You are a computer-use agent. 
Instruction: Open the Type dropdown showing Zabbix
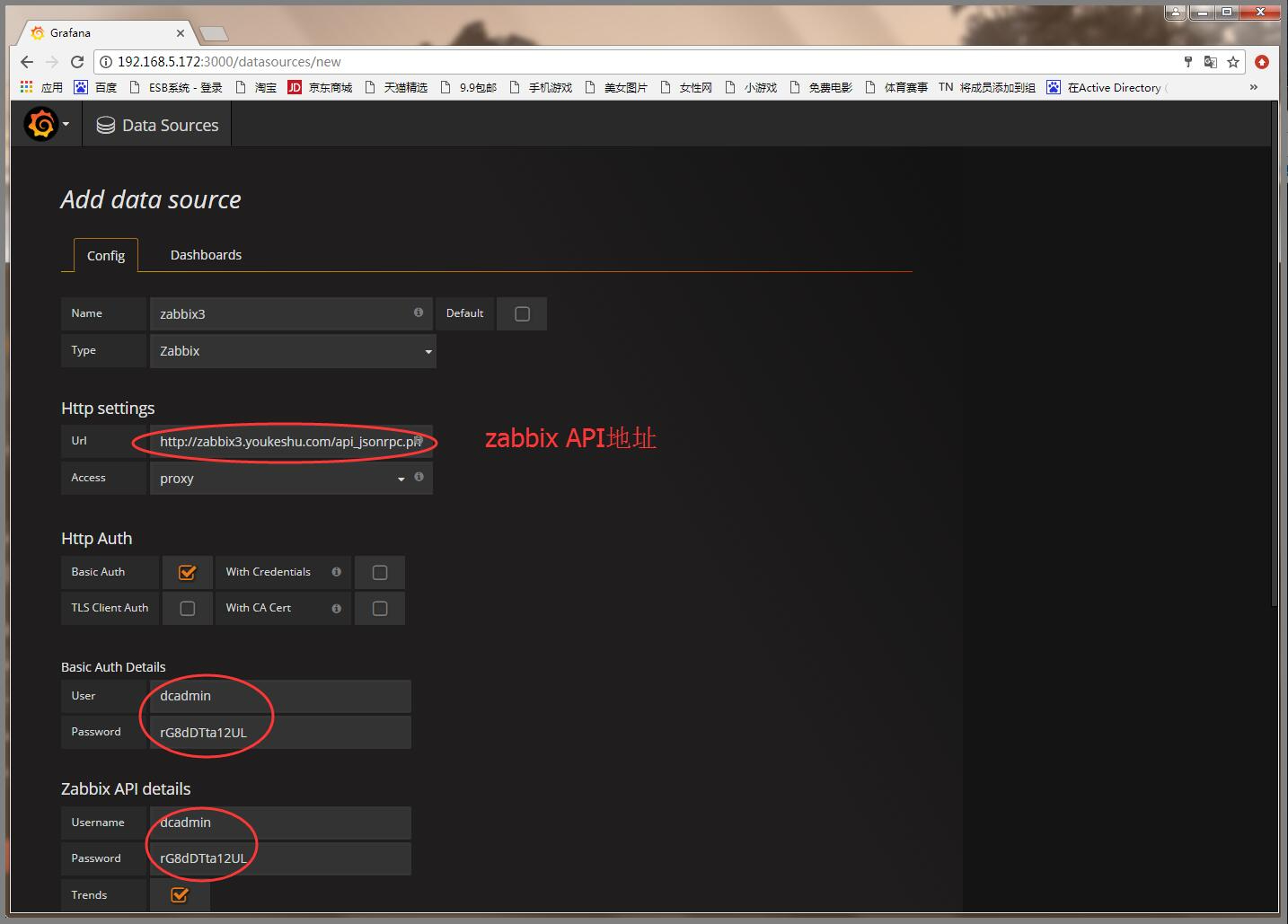point(293,351)
